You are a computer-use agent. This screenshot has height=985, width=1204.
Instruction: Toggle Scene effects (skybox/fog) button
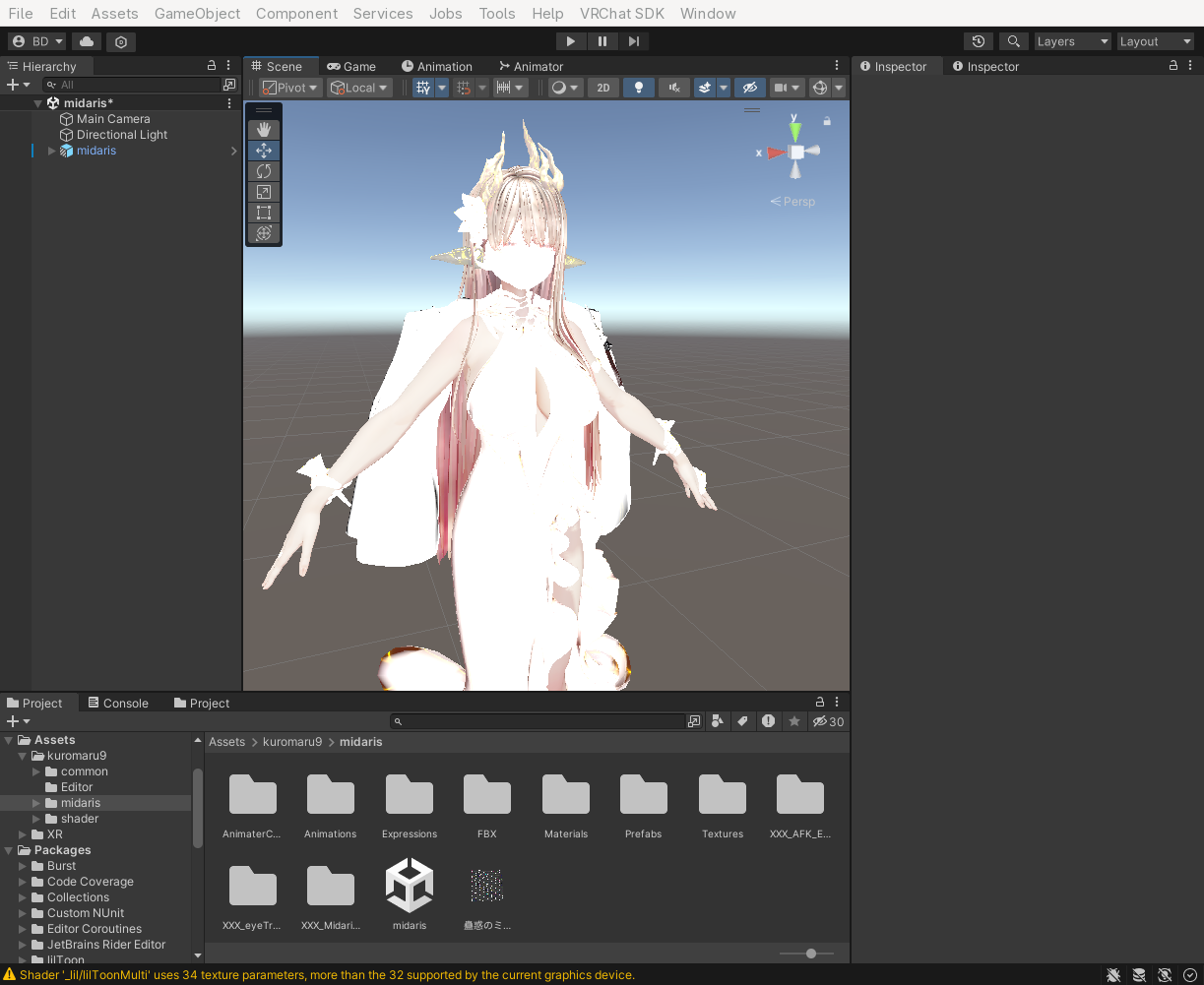(704, 88)
